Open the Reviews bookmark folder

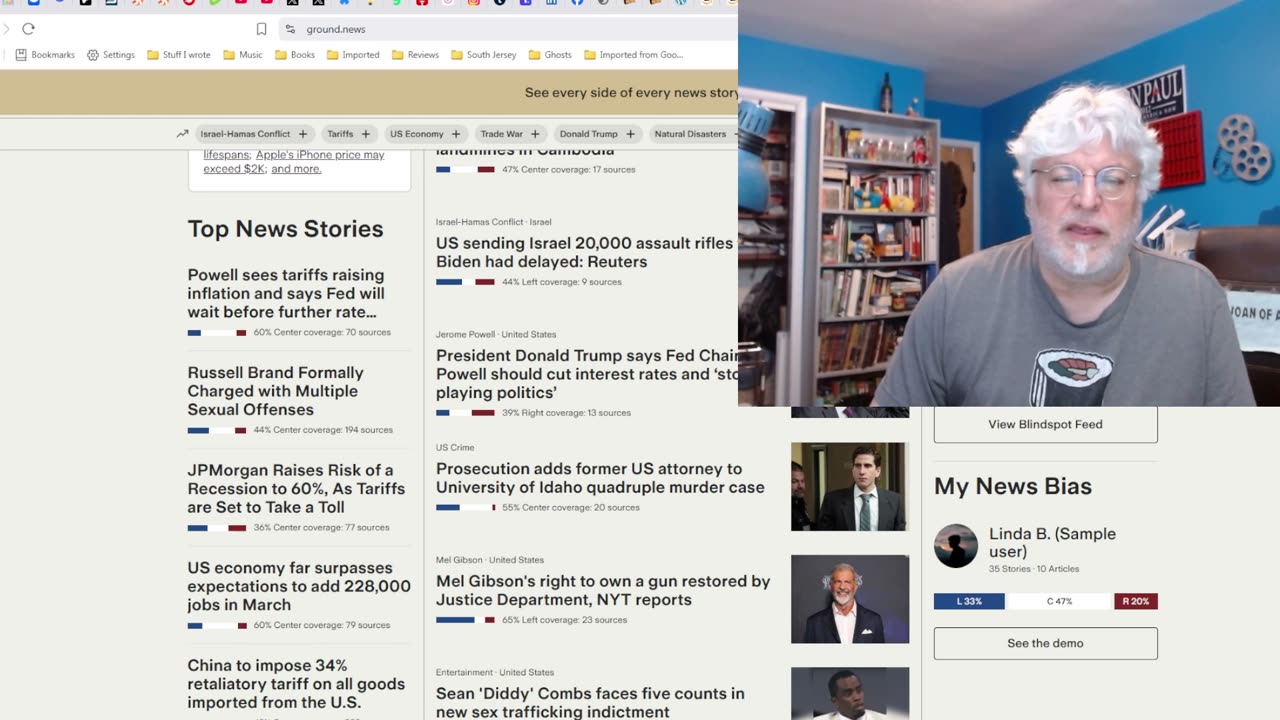415,55
